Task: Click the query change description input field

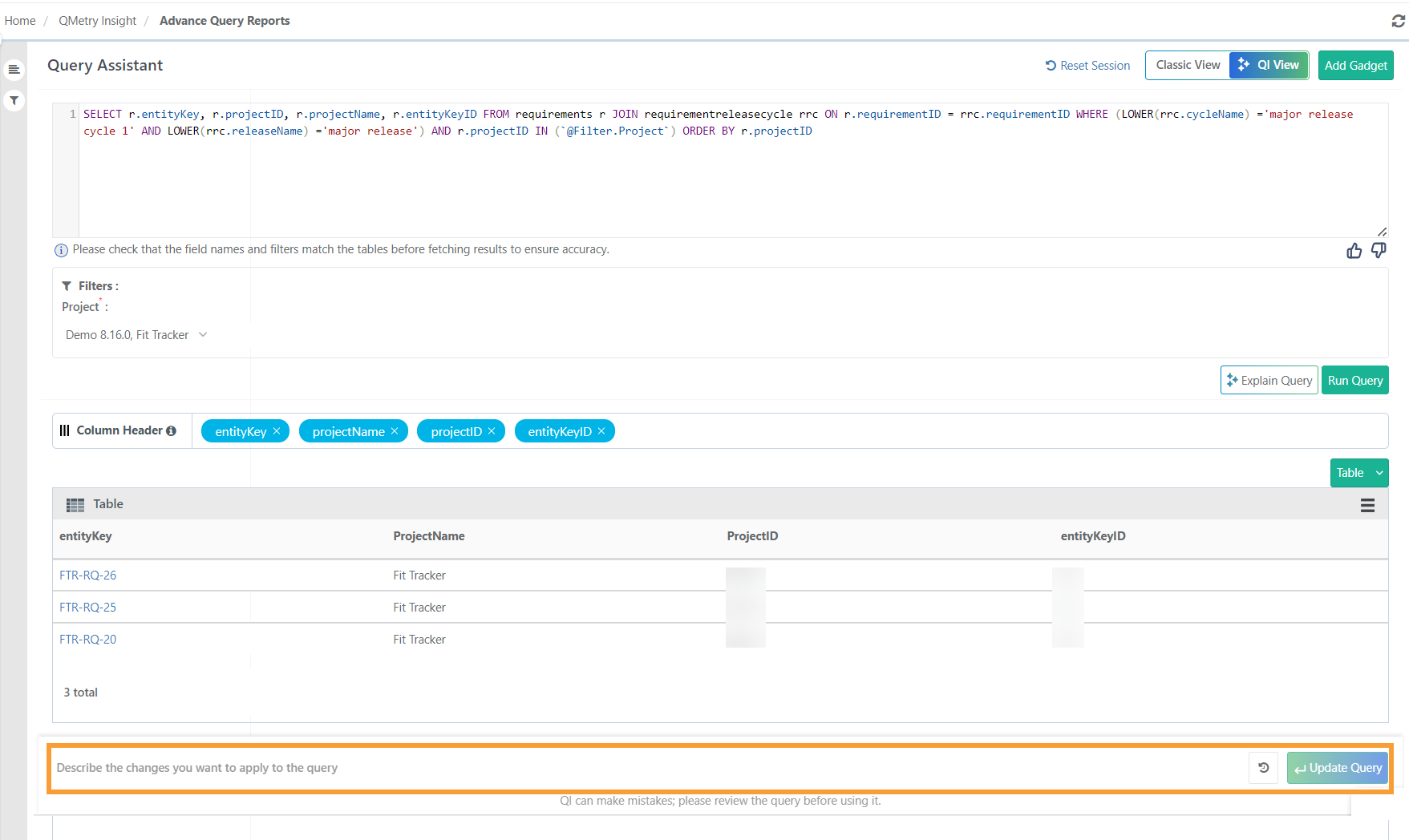Action: (x=561, y=767)
